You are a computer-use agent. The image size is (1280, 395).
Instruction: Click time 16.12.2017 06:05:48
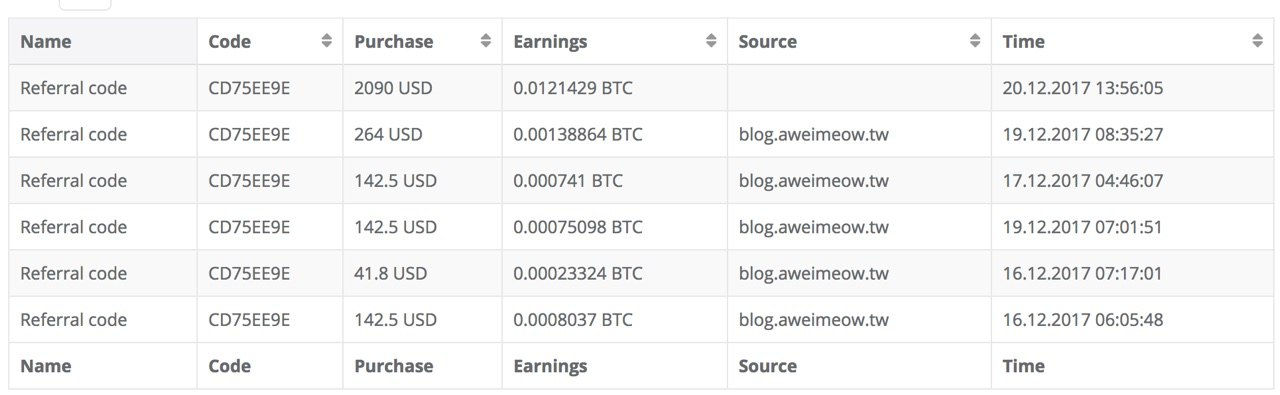point(1082,320)
